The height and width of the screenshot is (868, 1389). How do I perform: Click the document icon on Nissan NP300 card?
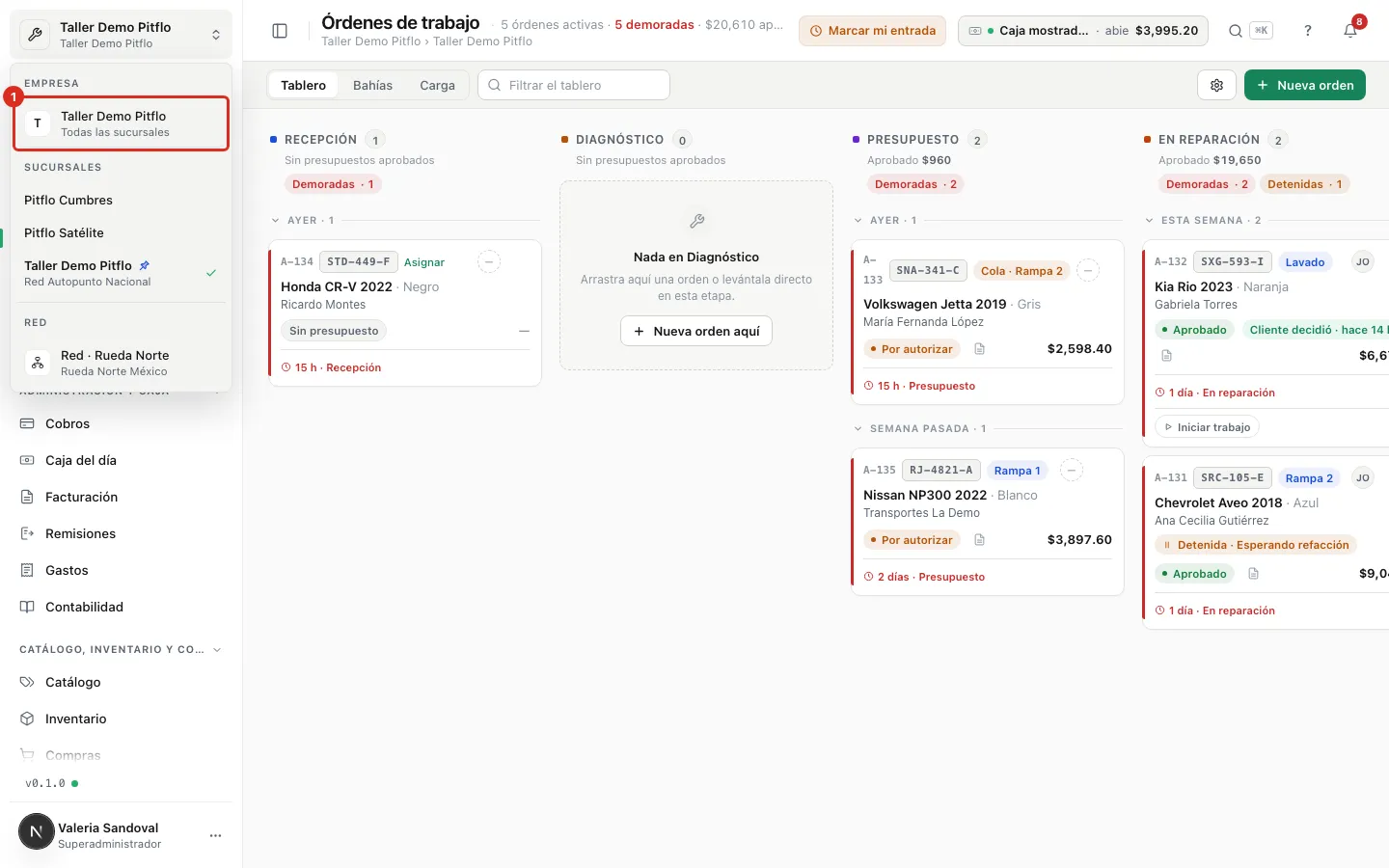979,540
